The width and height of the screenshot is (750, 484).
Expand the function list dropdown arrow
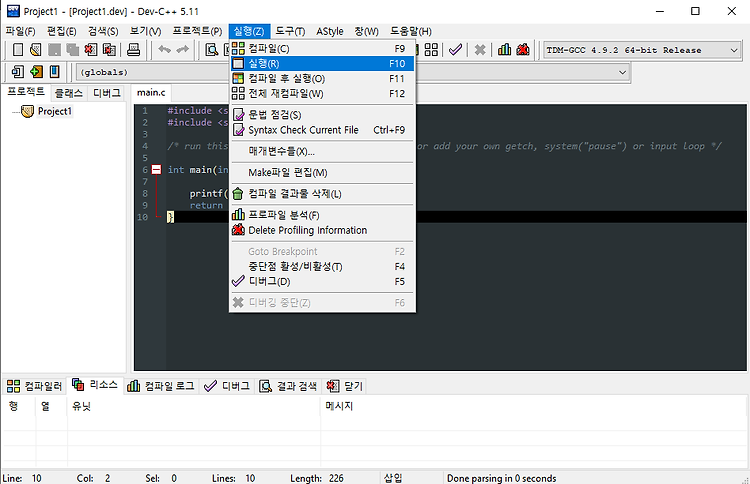pyautogui.click(x=622, y=72)
